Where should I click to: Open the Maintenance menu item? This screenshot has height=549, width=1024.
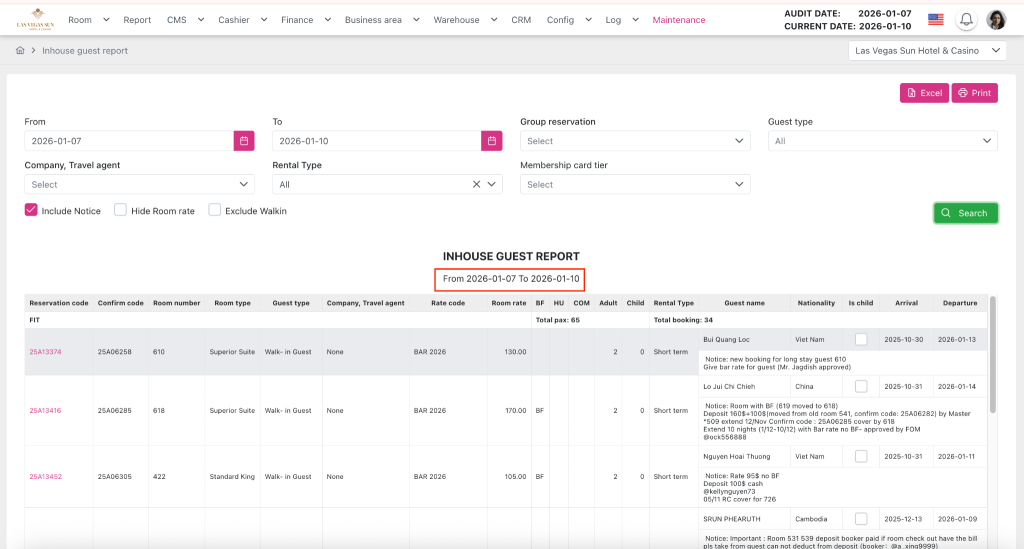(x=678, y=20)
